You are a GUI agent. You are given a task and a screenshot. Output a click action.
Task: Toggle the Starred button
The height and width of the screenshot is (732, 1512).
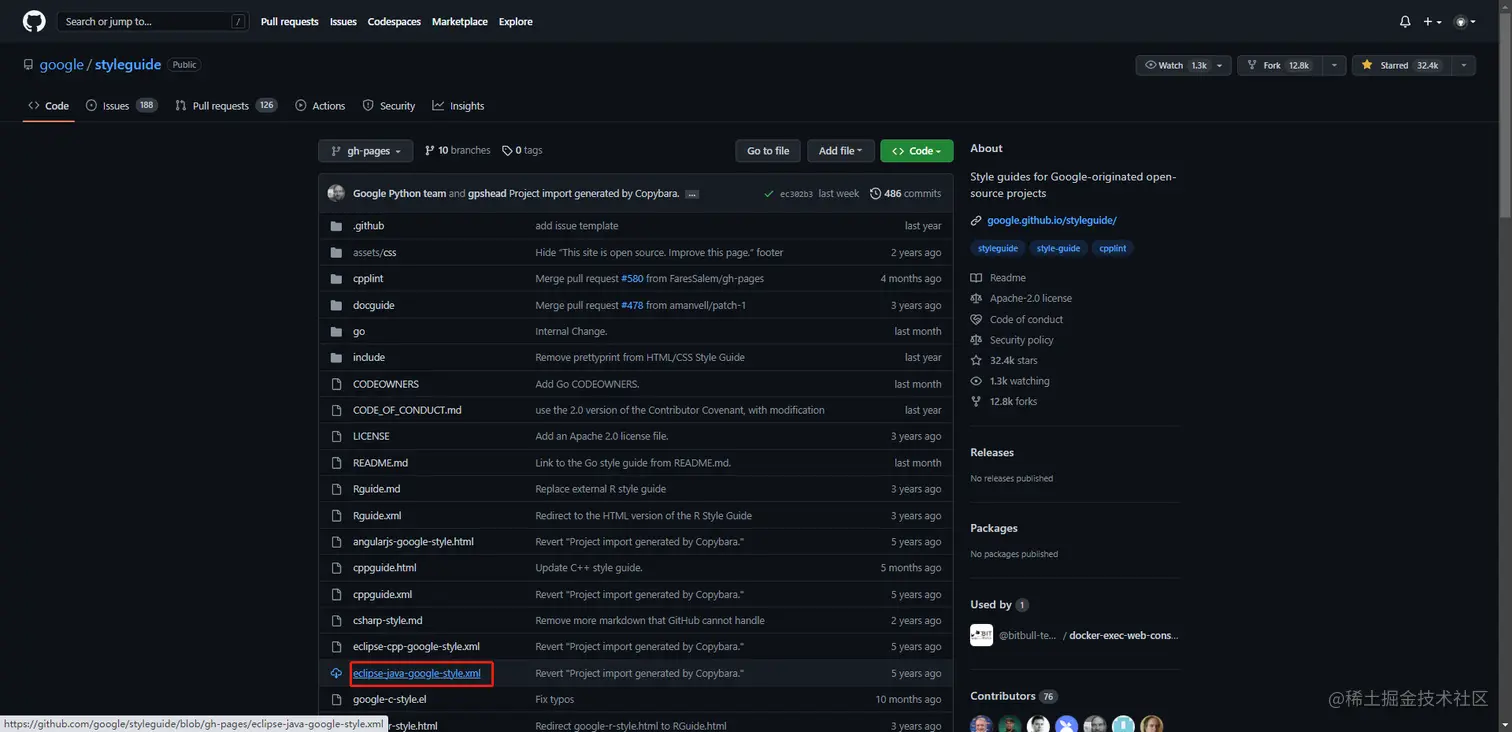coord(1400,65)
